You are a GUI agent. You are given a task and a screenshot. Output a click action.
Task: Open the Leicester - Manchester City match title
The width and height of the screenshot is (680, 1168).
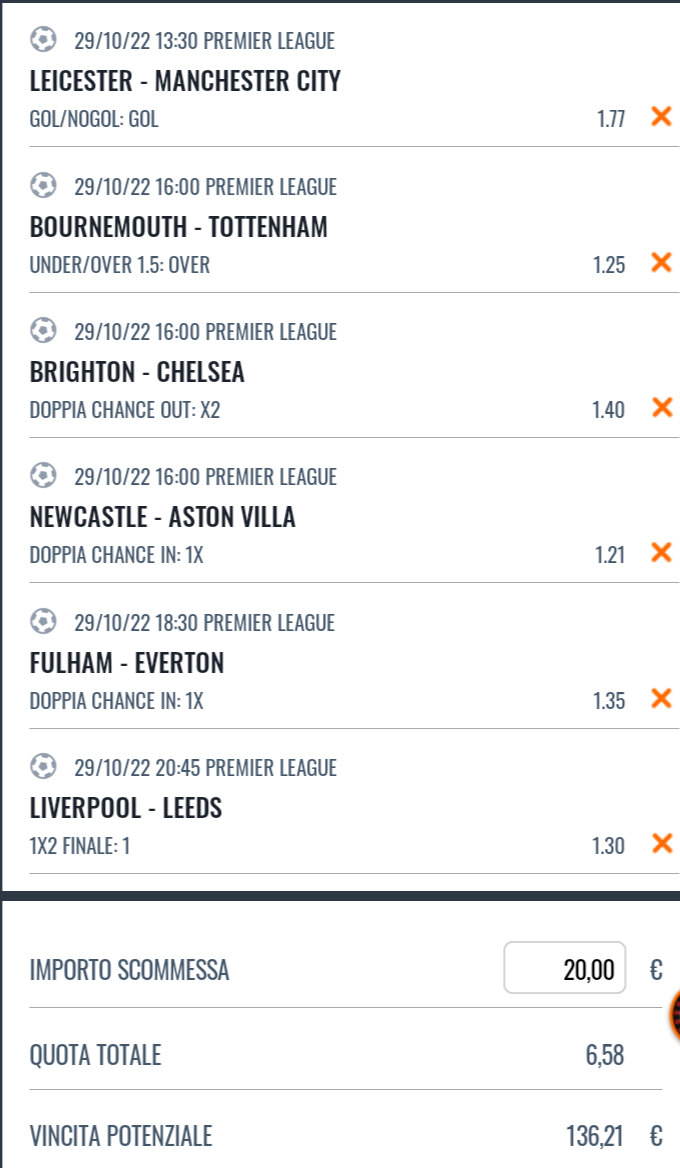click(185, 80)
